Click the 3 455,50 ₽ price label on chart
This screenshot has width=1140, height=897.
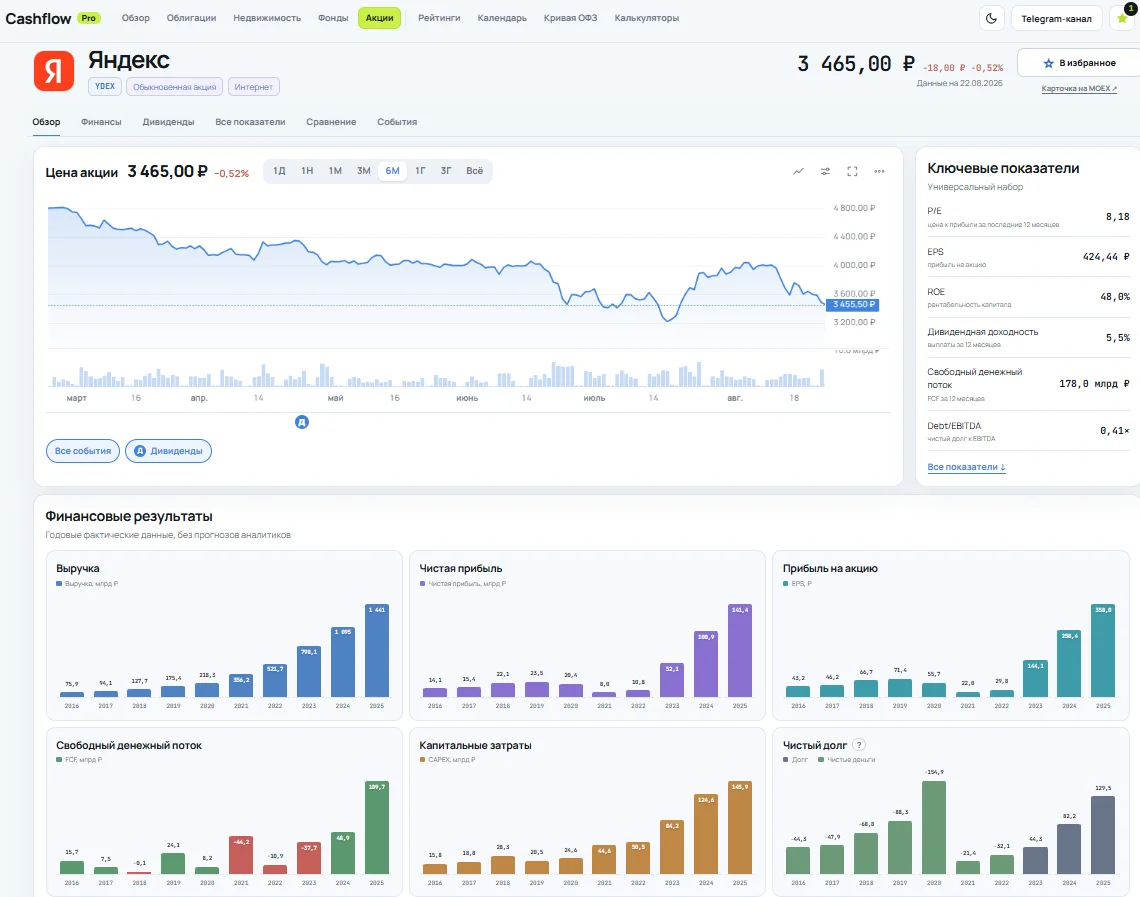[x=853, y=305]
